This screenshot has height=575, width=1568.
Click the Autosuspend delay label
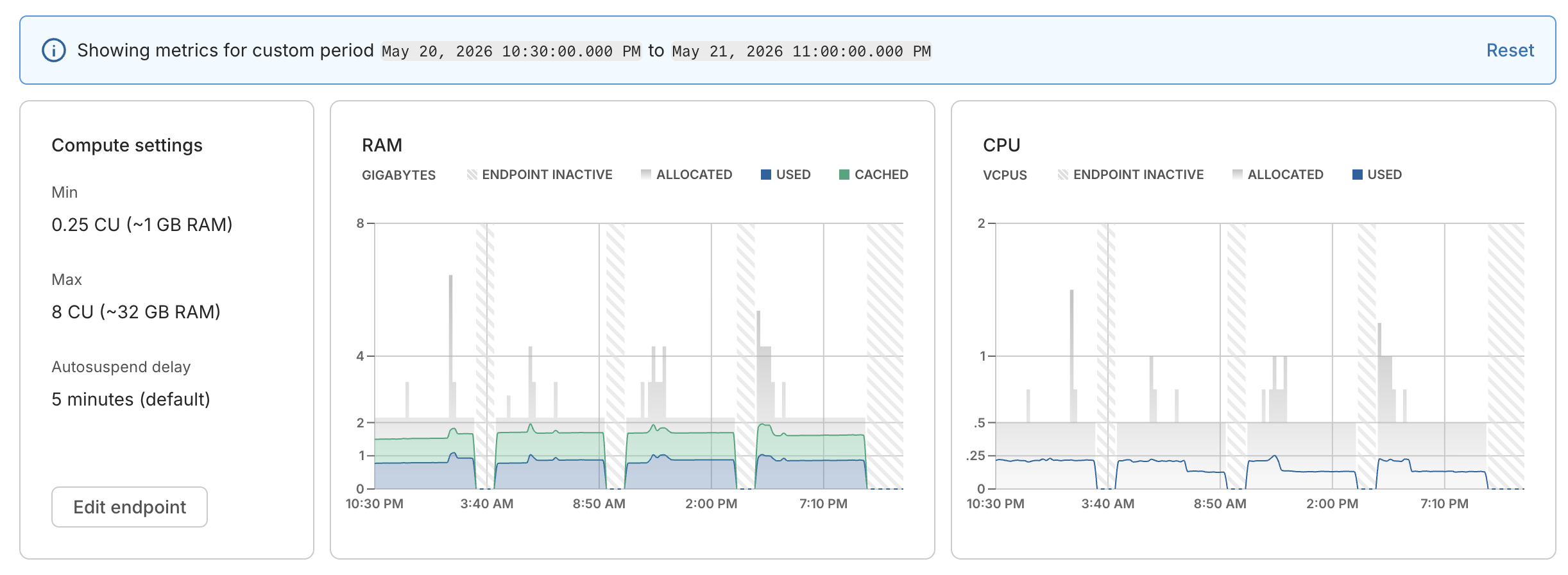click(121, 367)
